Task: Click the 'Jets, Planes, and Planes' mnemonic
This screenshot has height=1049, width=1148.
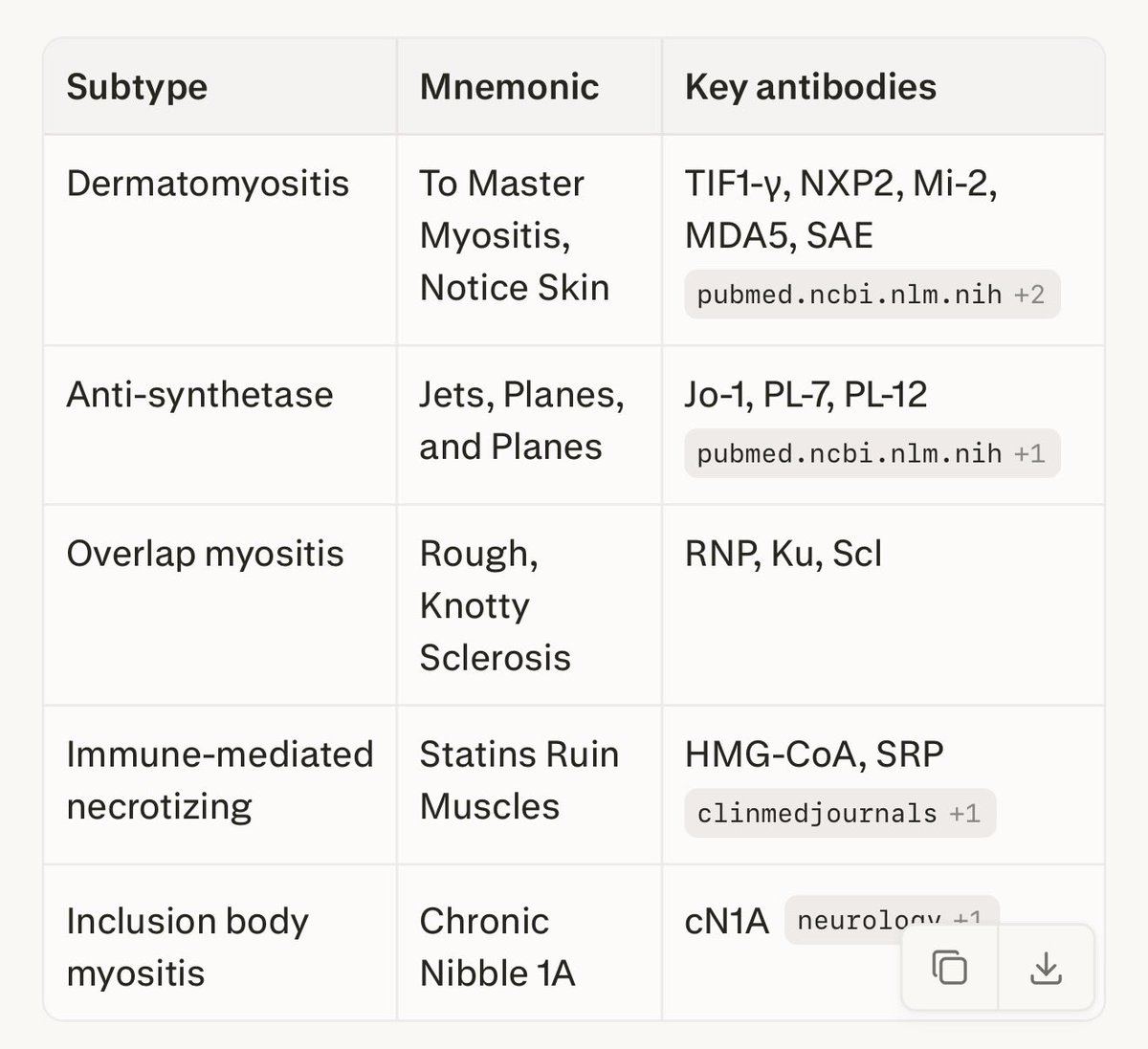Action: coord(521,421)
